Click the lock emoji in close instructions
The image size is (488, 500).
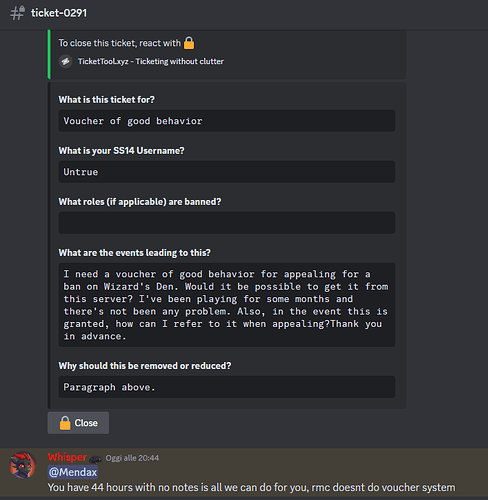click(189, 43)
